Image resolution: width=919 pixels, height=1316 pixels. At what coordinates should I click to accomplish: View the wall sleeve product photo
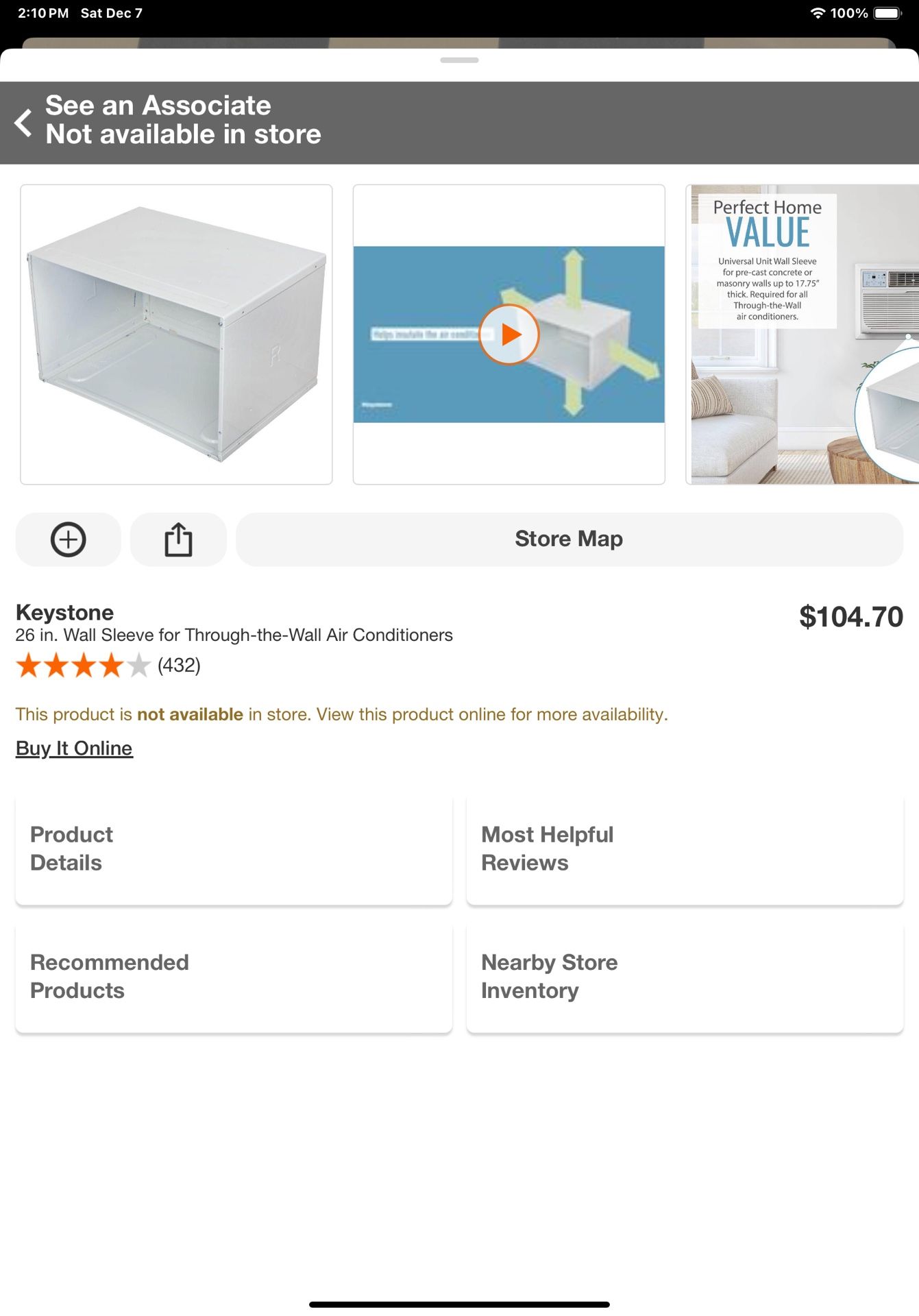tap(176, 334)
